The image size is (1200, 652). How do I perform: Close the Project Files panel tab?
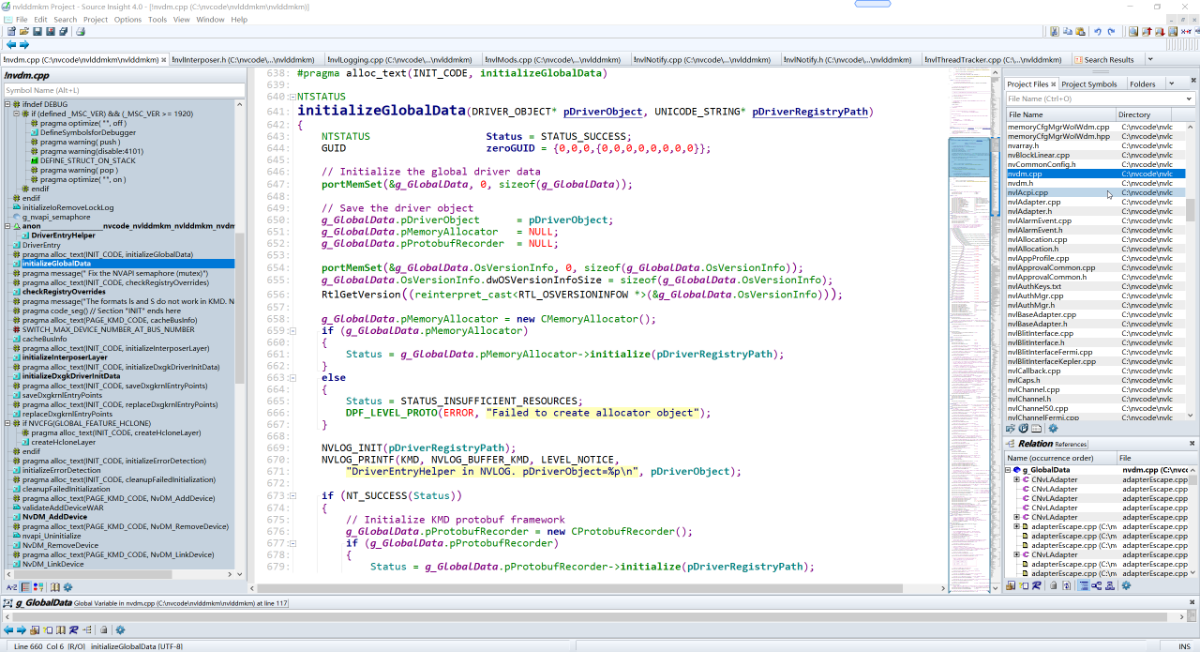pos(1053,84)
